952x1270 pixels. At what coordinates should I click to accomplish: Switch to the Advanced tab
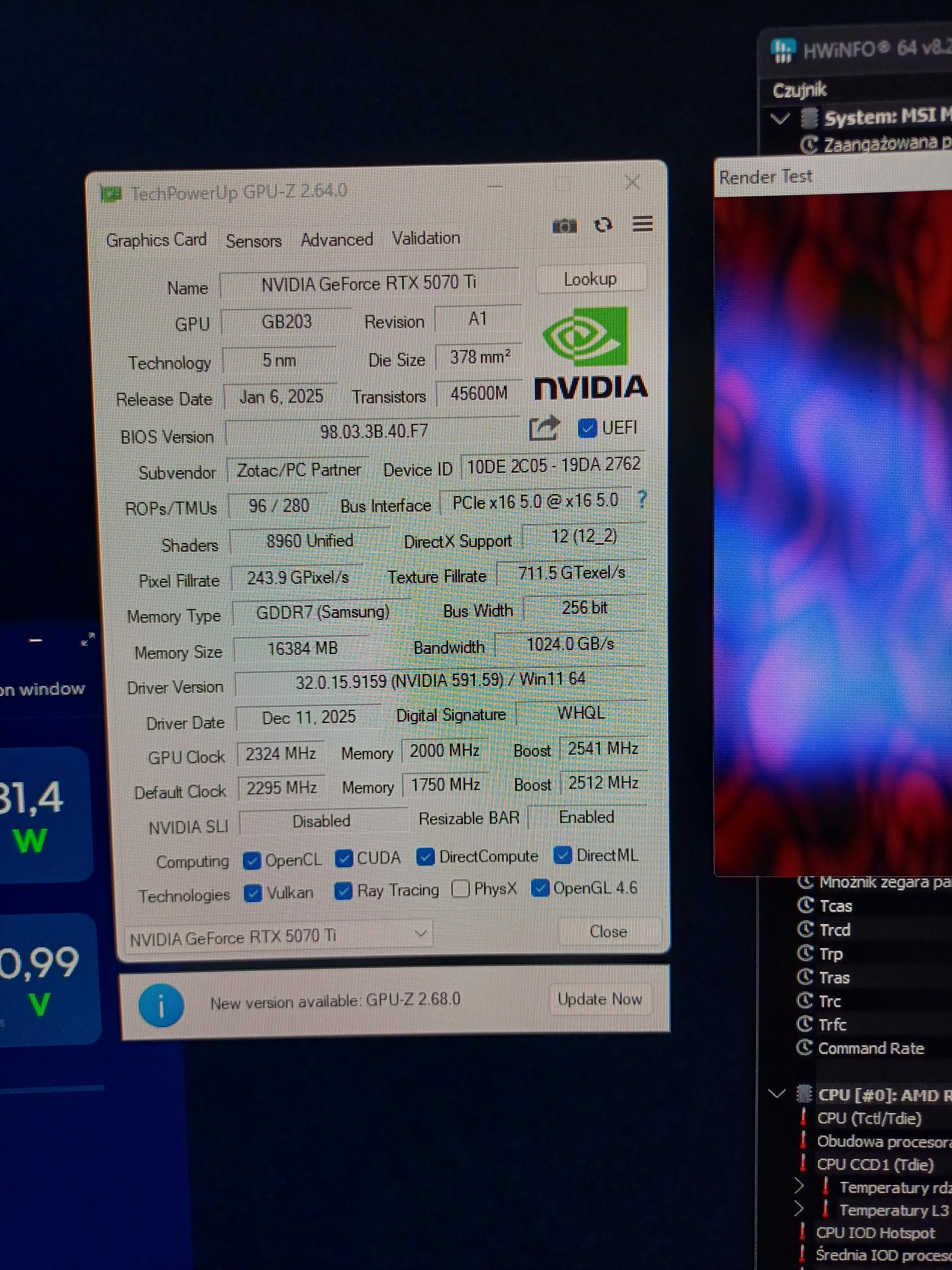point(337,240)
